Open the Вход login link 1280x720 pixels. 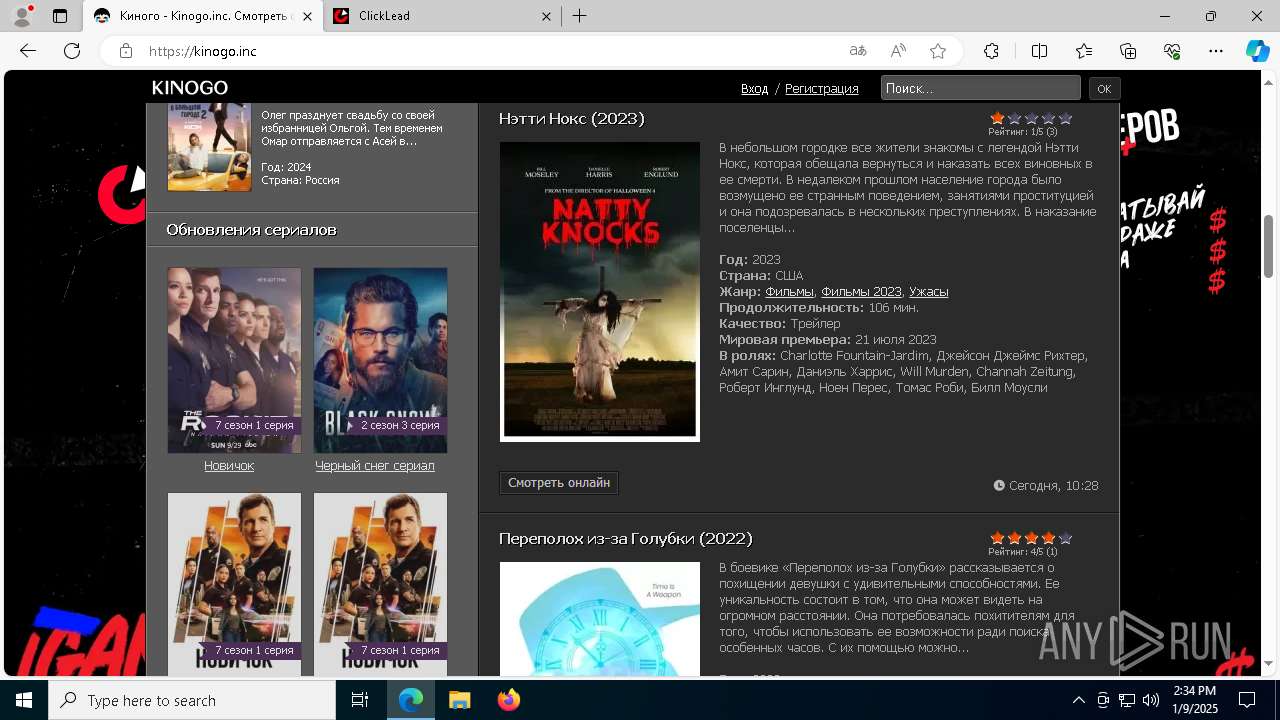click(x=754, y=89)
